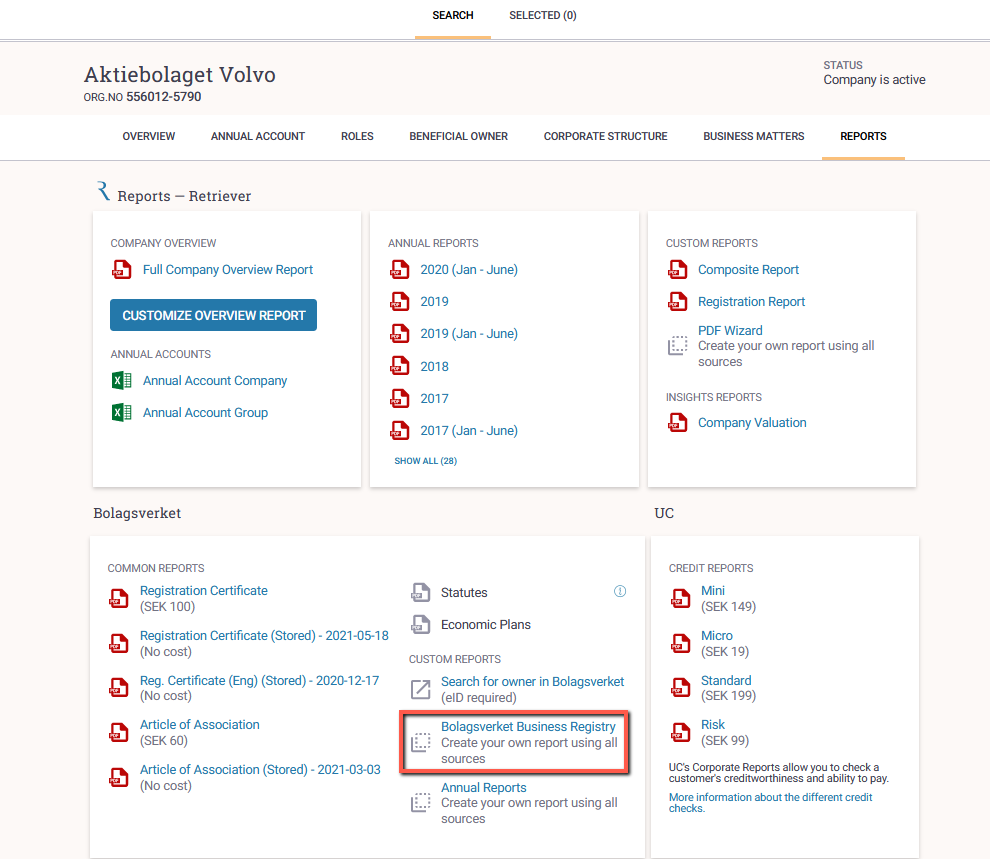Open More information about the different credit checks
Viewport: 990px width, 859px height.
[x=770, y=803]
